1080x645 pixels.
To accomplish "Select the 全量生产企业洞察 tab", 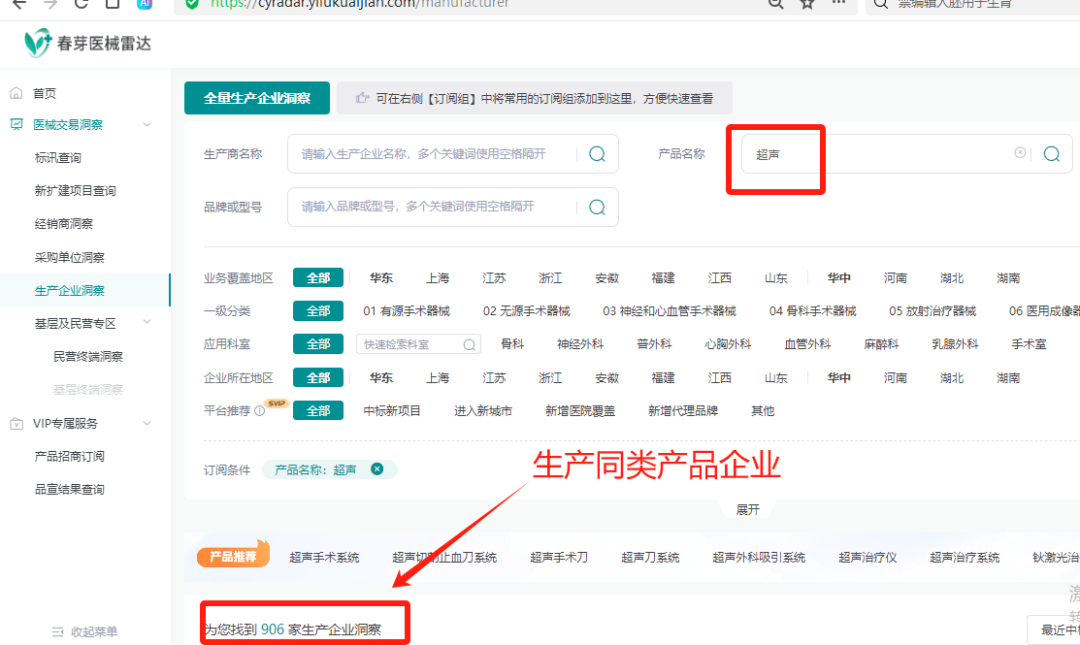I will [x=256, y=99].
